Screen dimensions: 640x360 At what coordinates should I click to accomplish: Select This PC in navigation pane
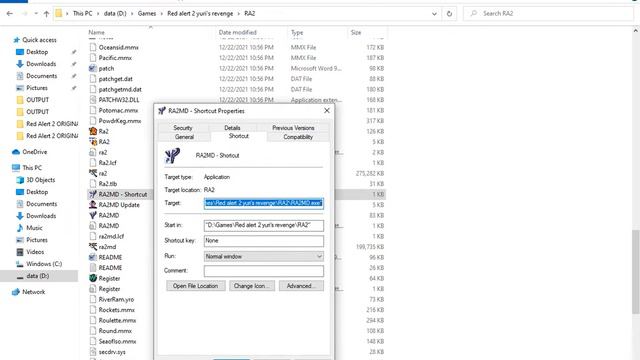pos(32,168)
